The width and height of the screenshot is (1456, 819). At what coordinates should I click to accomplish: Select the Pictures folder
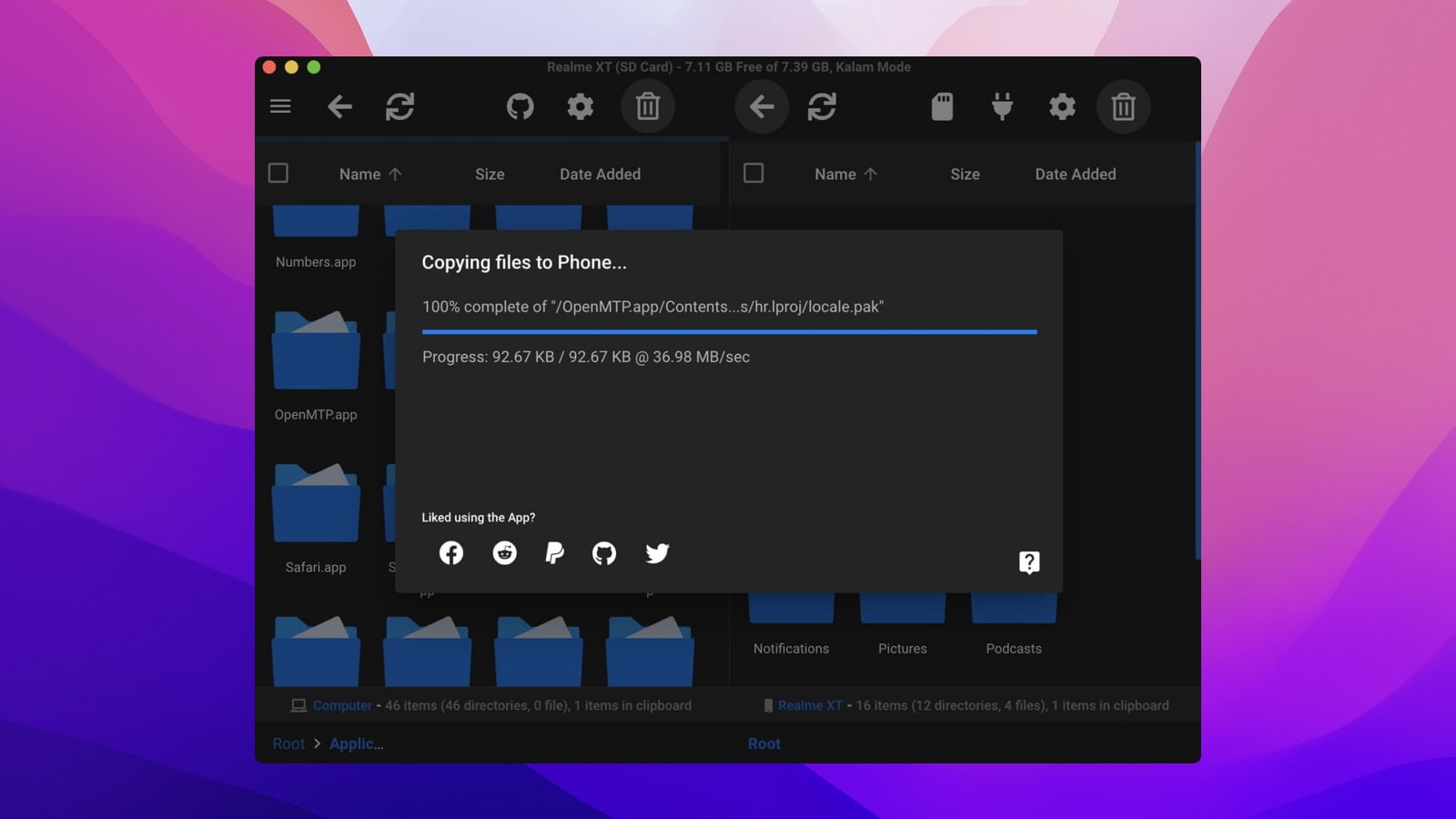click(x=903, y=626)
